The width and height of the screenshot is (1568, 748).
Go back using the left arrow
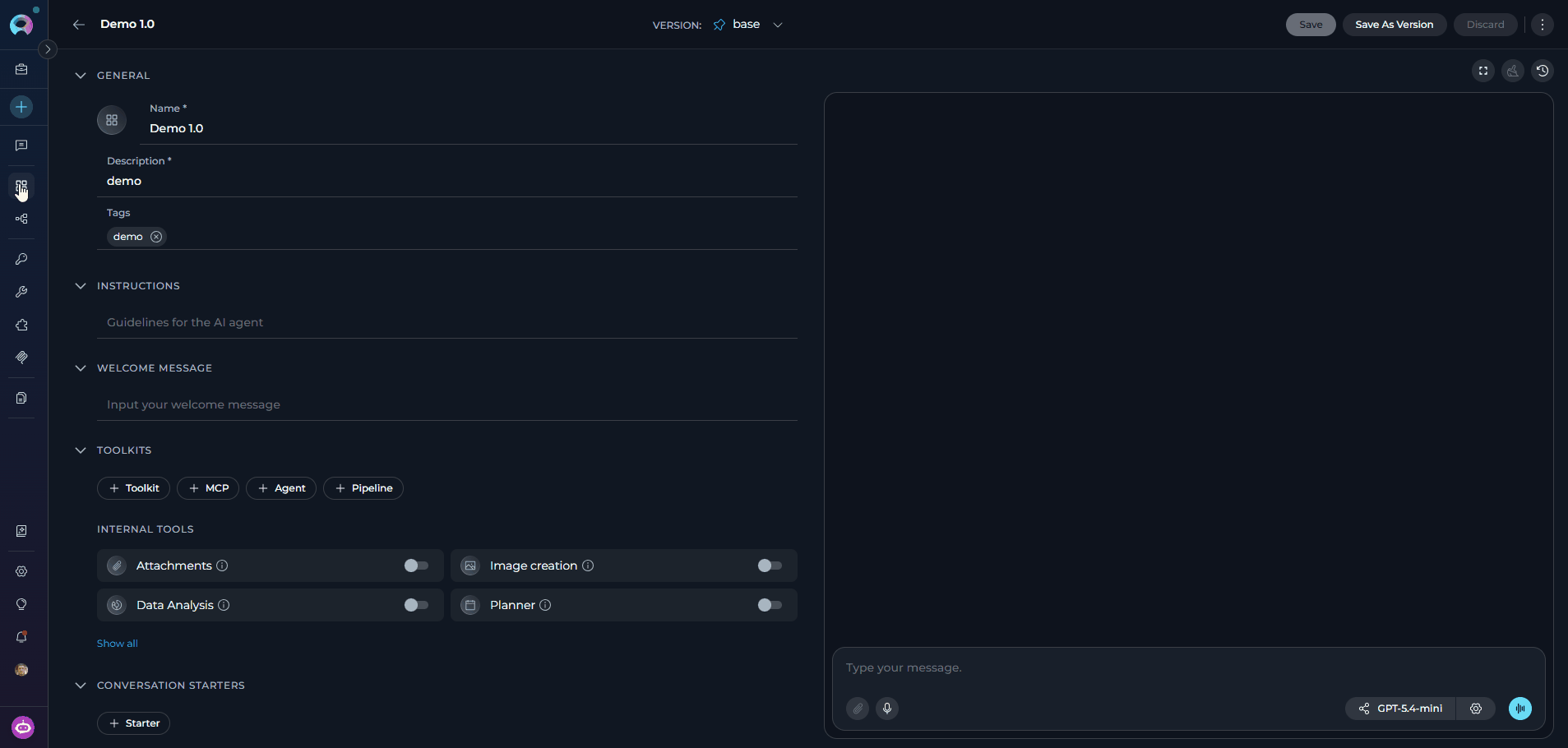(79, 25)
